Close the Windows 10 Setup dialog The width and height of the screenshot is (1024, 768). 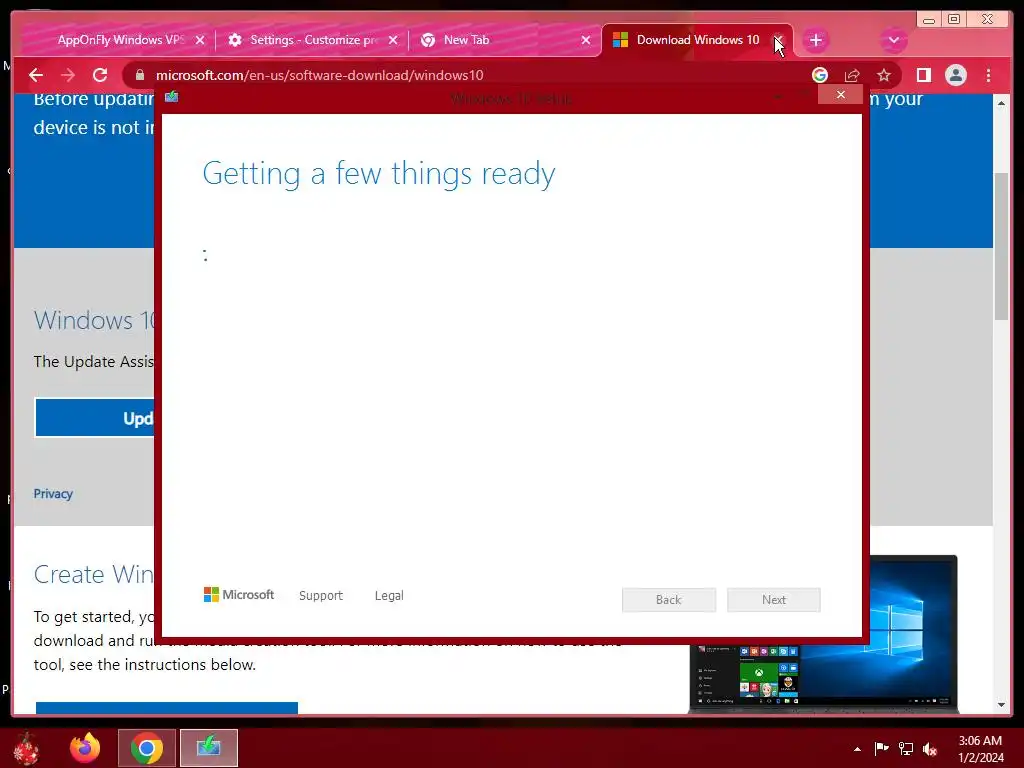(840, 95)
